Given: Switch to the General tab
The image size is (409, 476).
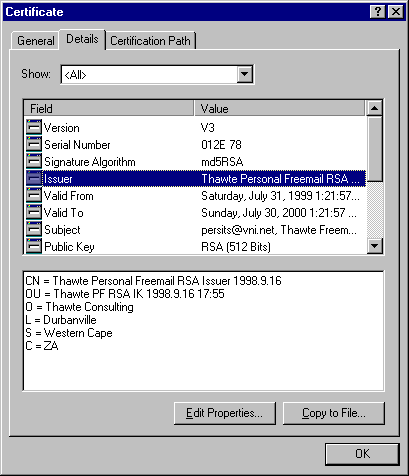Looking at the screenshot, I should coord(35,41).
